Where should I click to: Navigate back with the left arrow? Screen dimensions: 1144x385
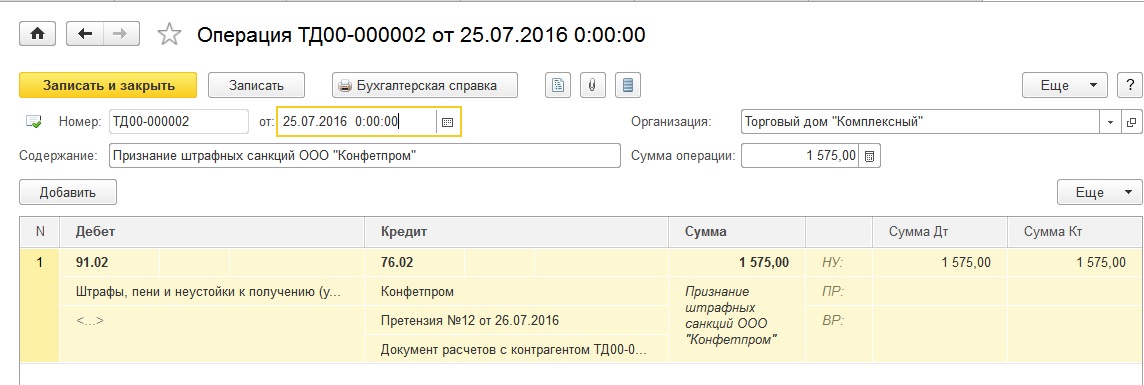point(85,34)
